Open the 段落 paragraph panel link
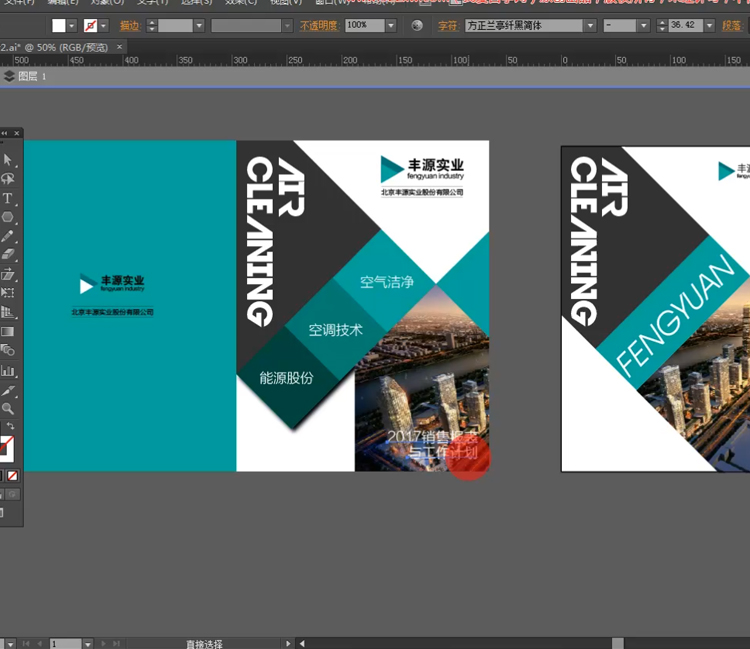750x649 pixels. (x=732, y=25)
